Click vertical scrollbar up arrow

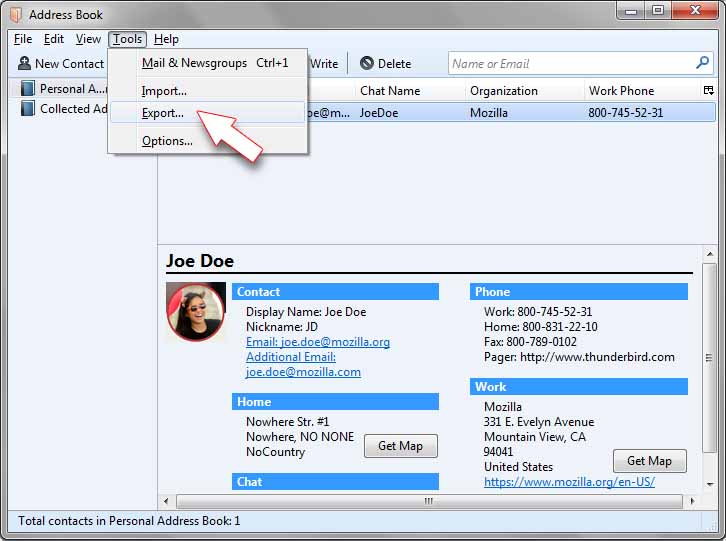(x=709, y=254)
